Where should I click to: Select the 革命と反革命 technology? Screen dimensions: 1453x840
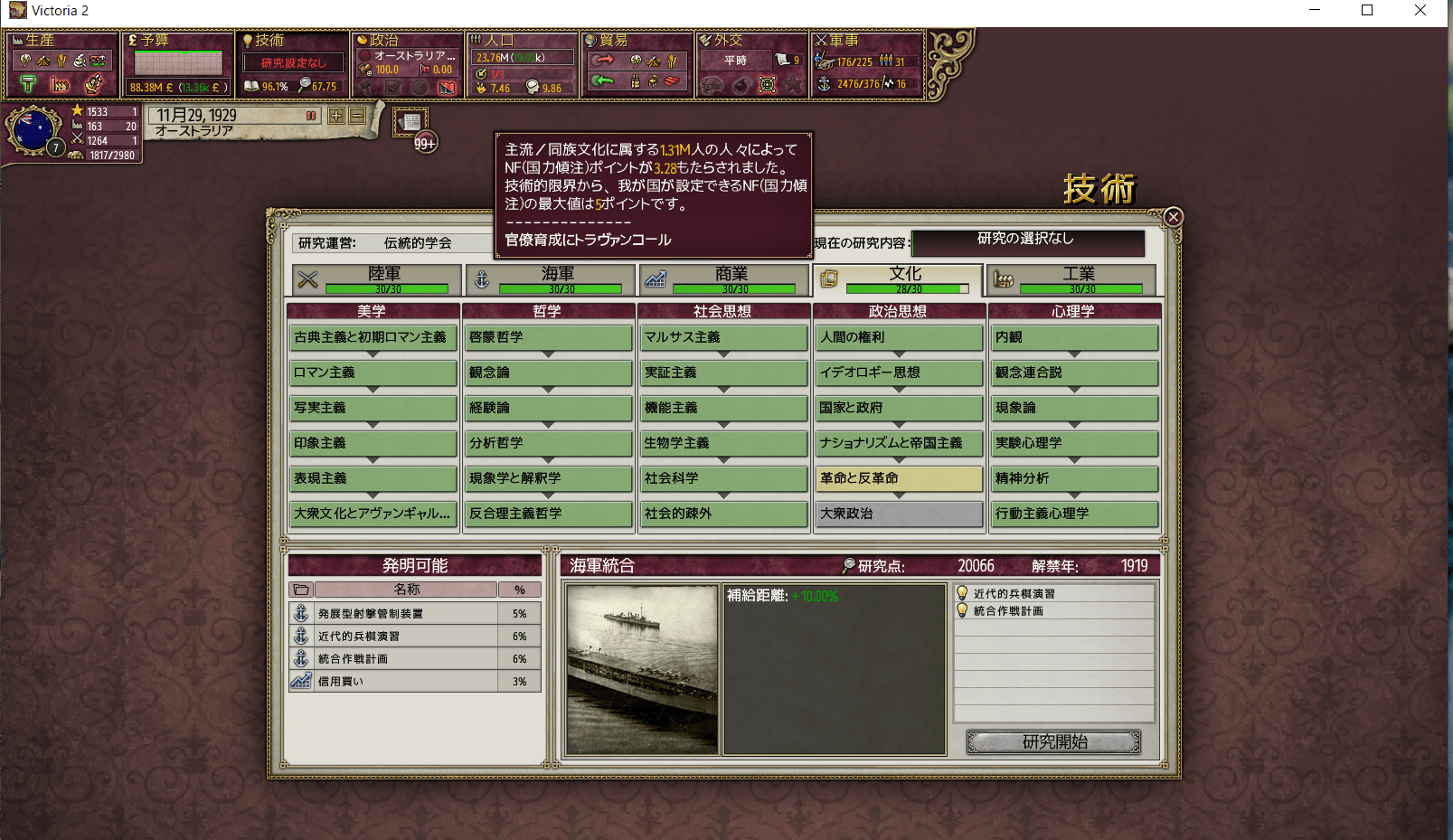[898, 478]
